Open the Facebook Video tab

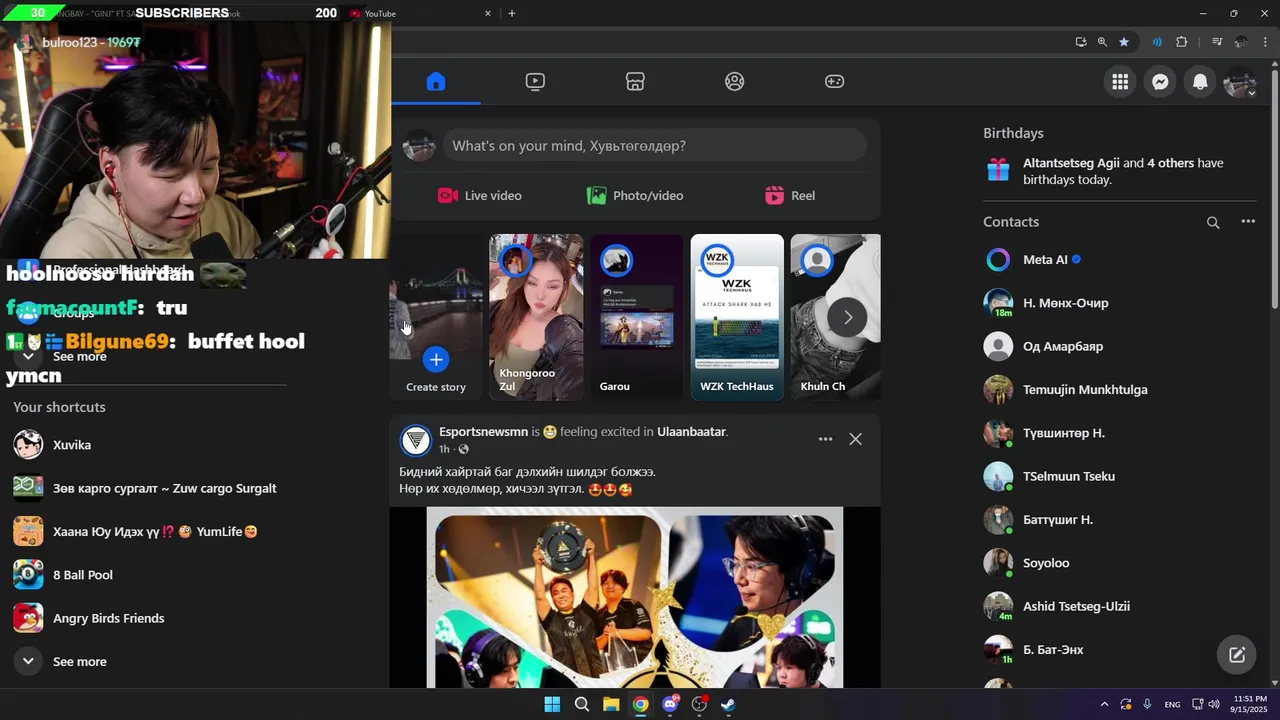pyautogui.click(x=535, y=82)
